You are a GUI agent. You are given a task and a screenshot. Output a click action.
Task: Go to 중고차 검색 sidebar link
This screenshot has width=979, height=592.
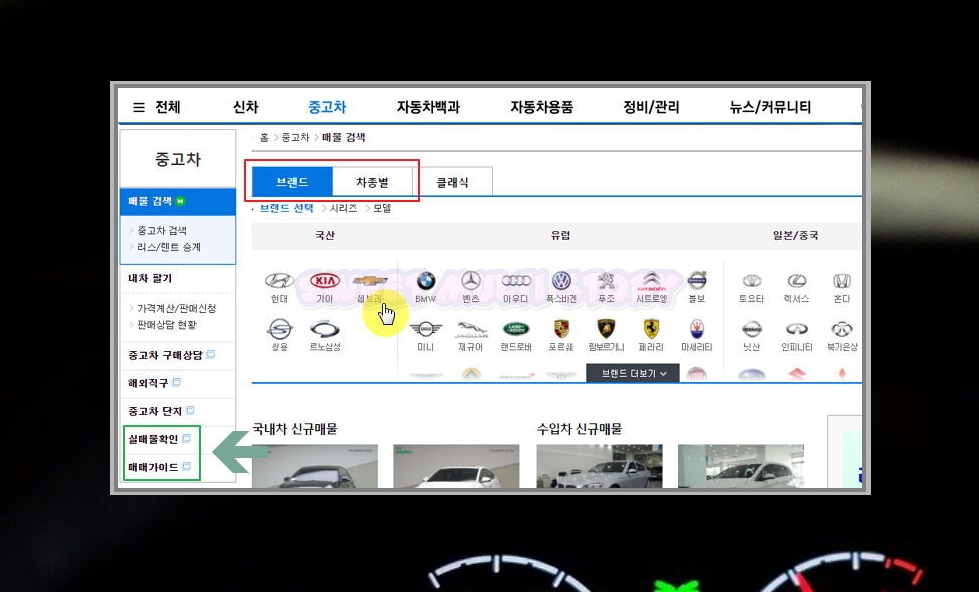[162, 230]
